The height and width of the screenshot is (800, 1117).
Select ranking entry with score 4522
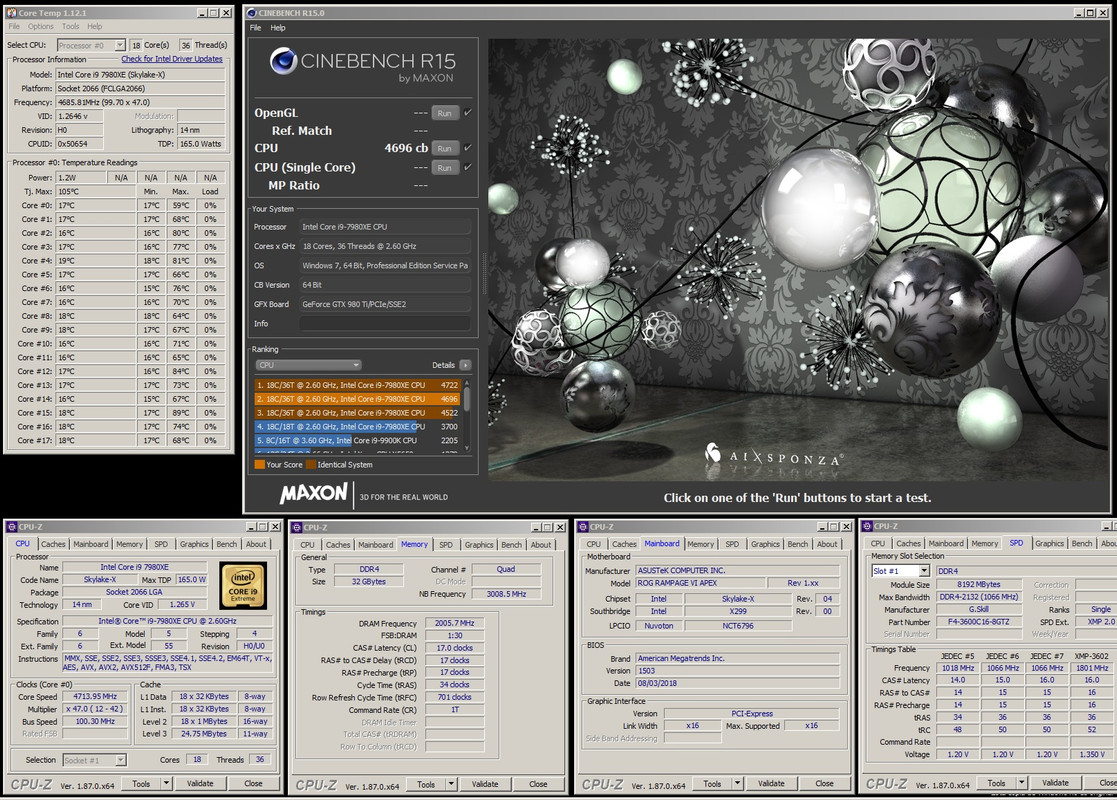(358, 413)
